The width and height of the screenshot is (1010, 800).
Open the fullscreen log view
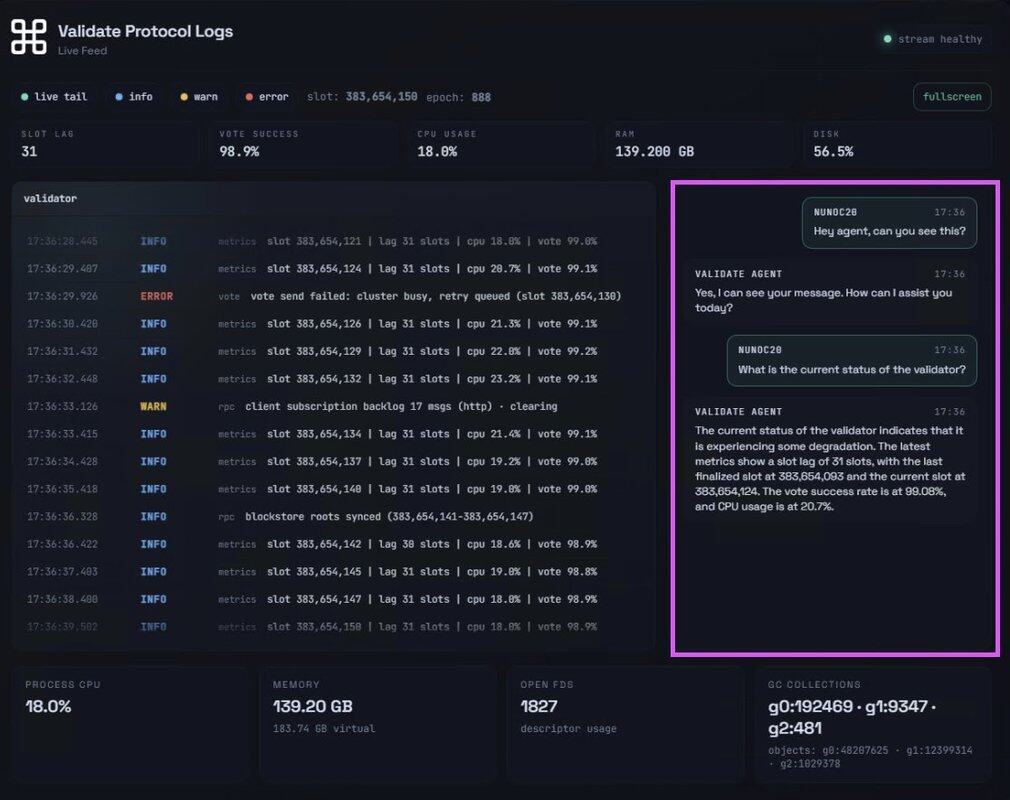[x=951, y=97]
